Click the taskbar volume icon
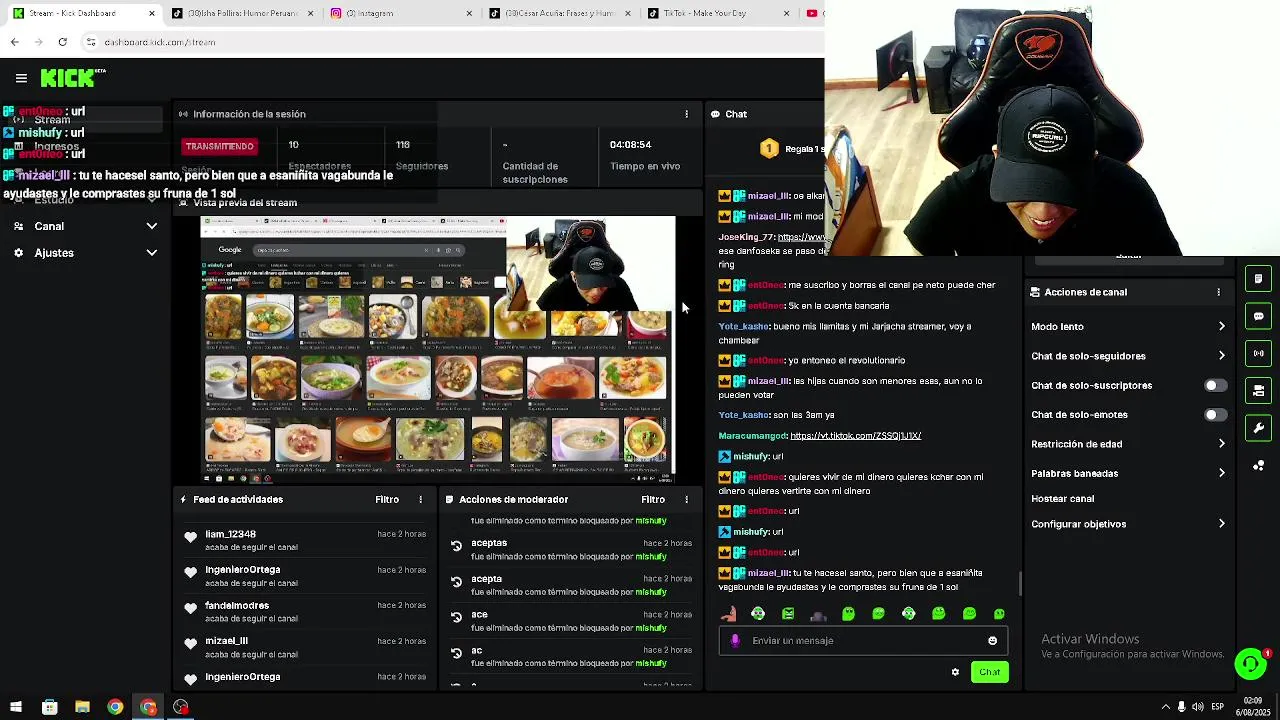This screenshot has height=720, width=1280. coord(1198,707)
